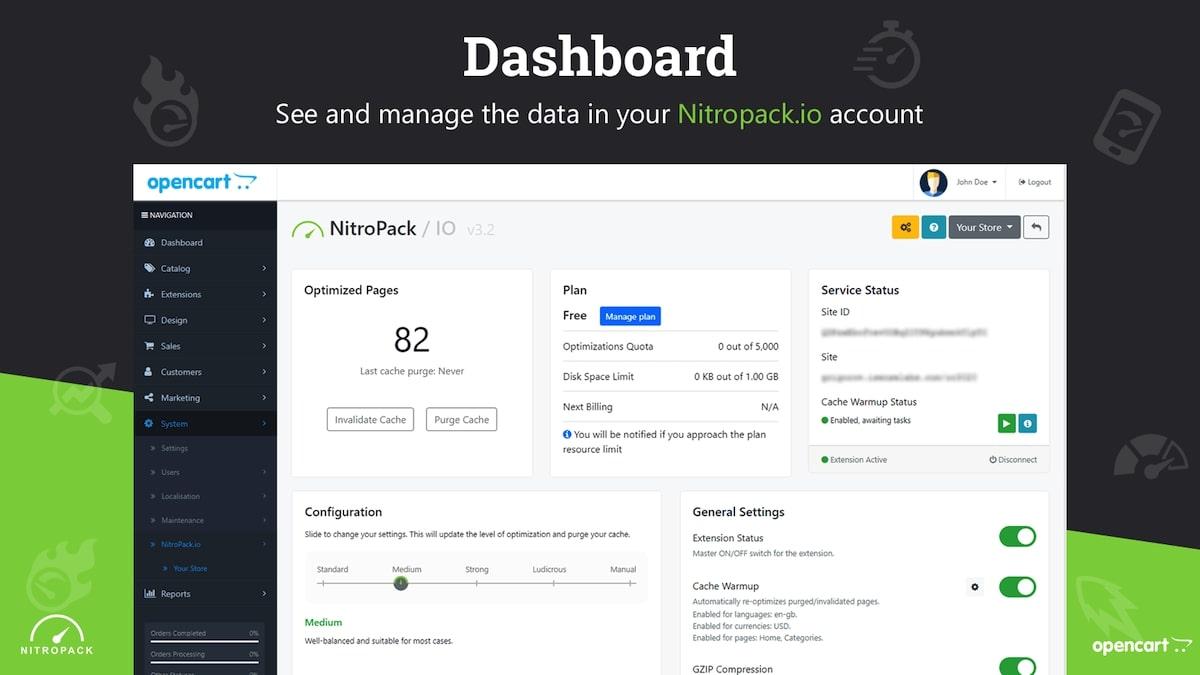The width and height of the screenshot is (1200, 675).
Task: Click the Reports chart icon
Action: [150, 594]
